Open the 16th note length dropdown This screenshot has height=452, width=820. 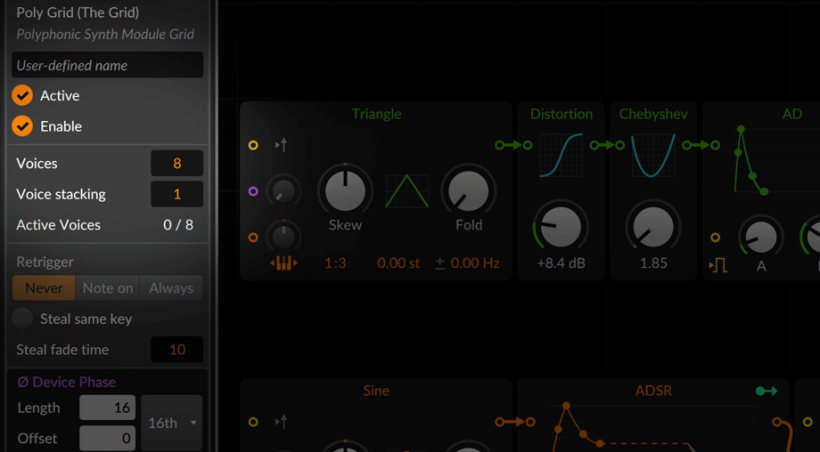point(172,423)
